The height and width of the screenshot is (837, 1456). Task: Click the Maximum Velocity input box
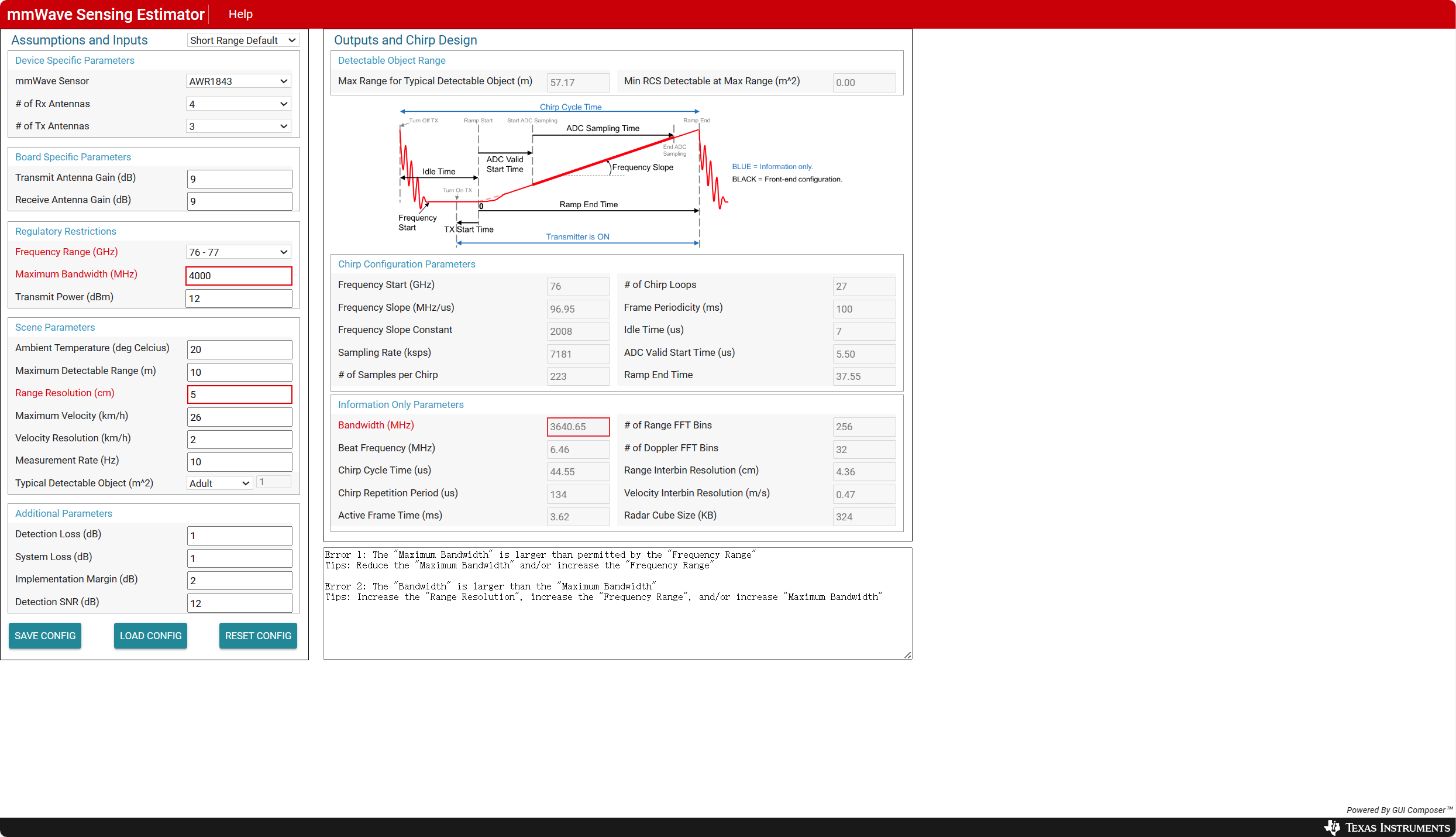click(239, 417)
